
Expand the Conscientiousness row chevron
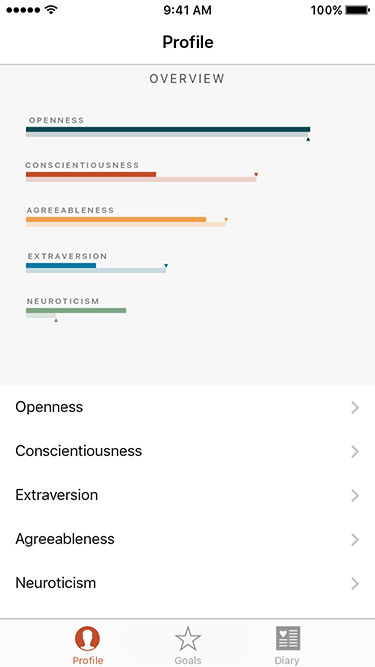355,452
